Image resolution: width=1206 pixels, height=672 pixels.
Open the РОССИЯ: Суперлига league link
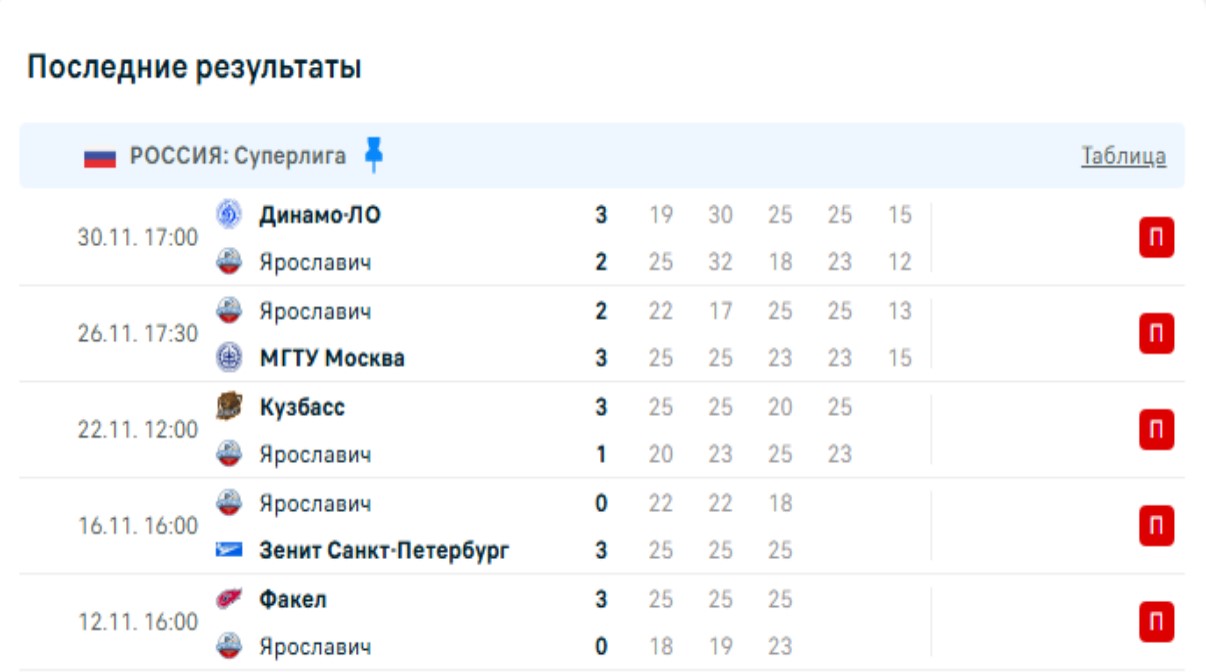238,156
